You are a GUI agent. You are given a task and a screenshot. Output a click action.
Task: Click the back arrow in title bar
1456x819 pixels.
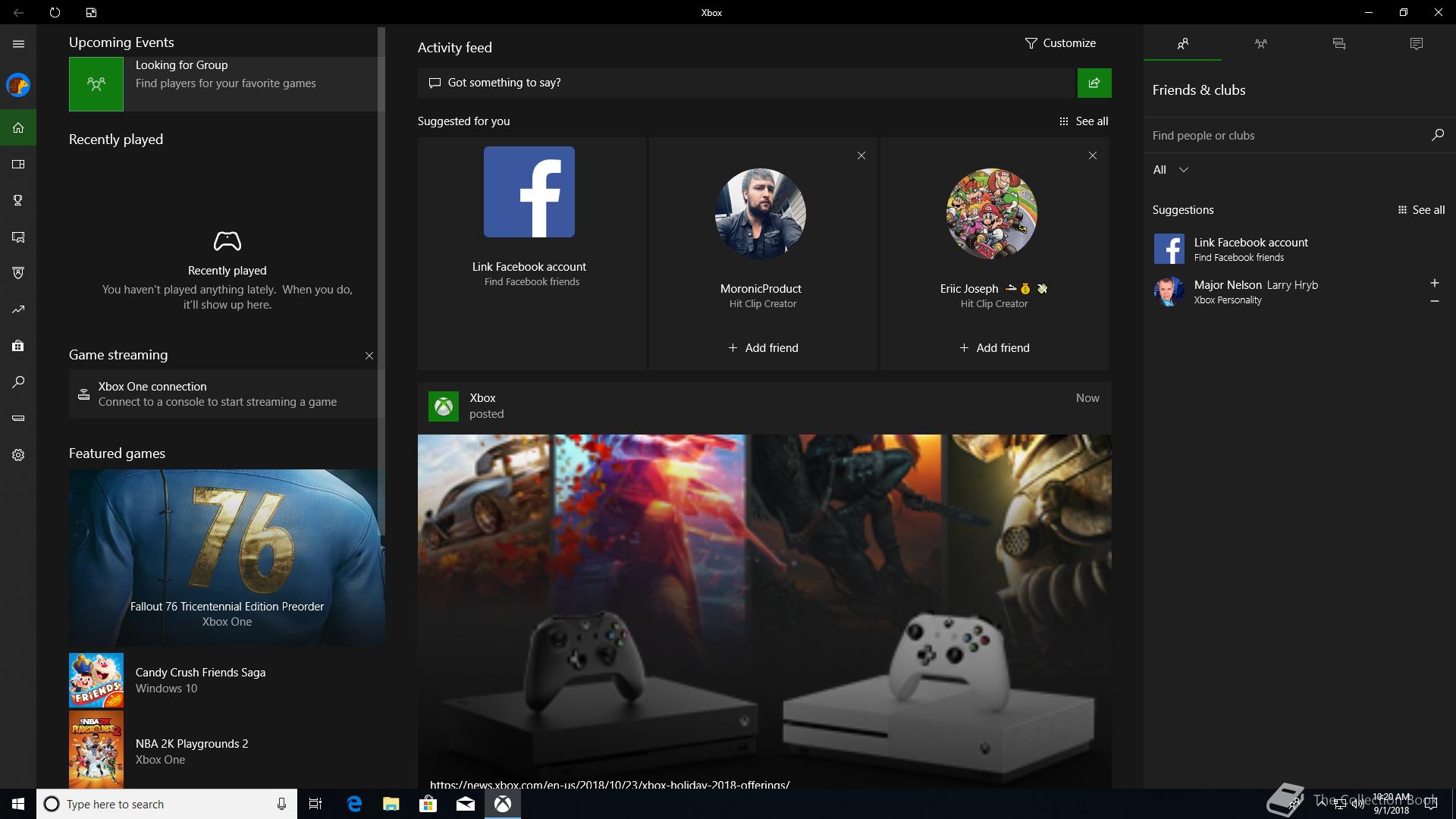coord(18,12)
